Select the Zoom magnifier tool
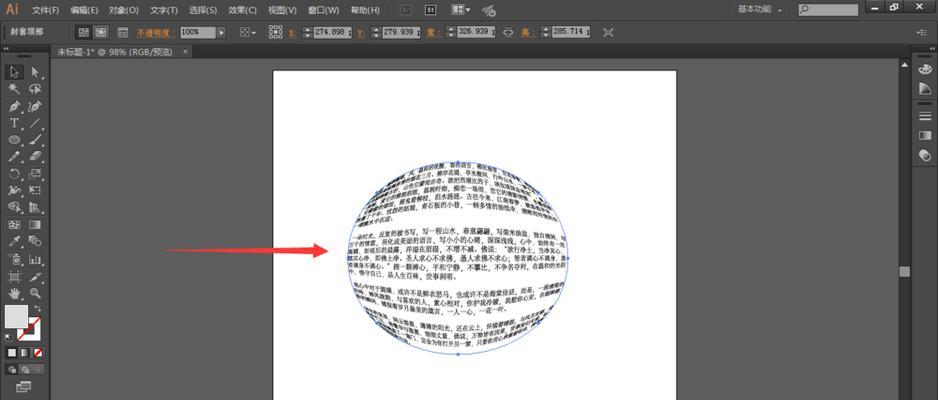The image size is (938, 400). [35, 293]
